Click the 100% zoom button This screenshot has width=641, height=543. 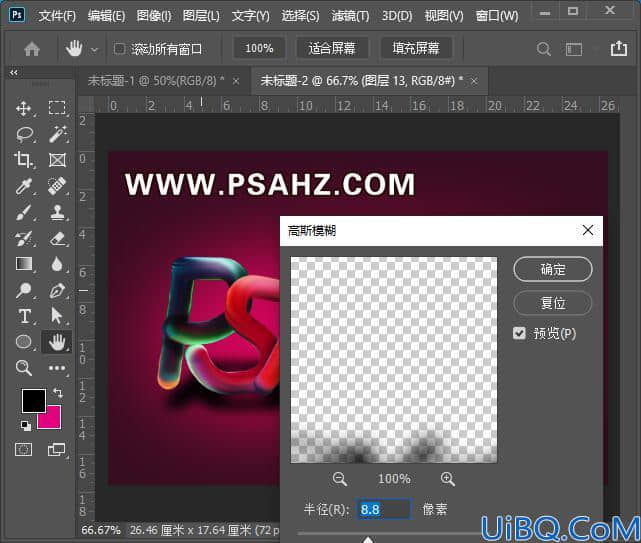(259, 49)
